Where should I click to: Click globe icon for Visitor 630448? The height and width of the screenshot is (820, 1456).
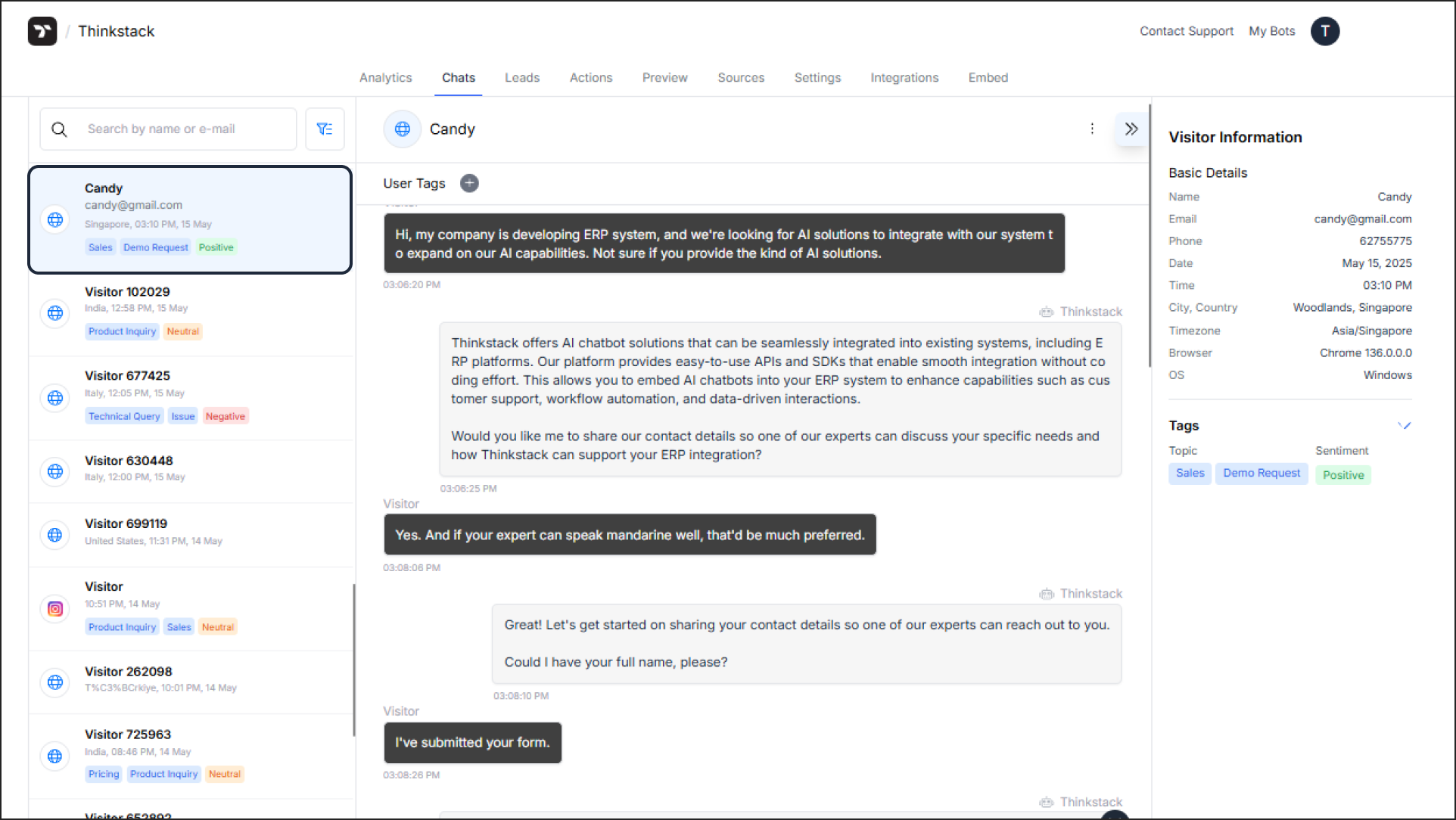(x=55, y=471)
